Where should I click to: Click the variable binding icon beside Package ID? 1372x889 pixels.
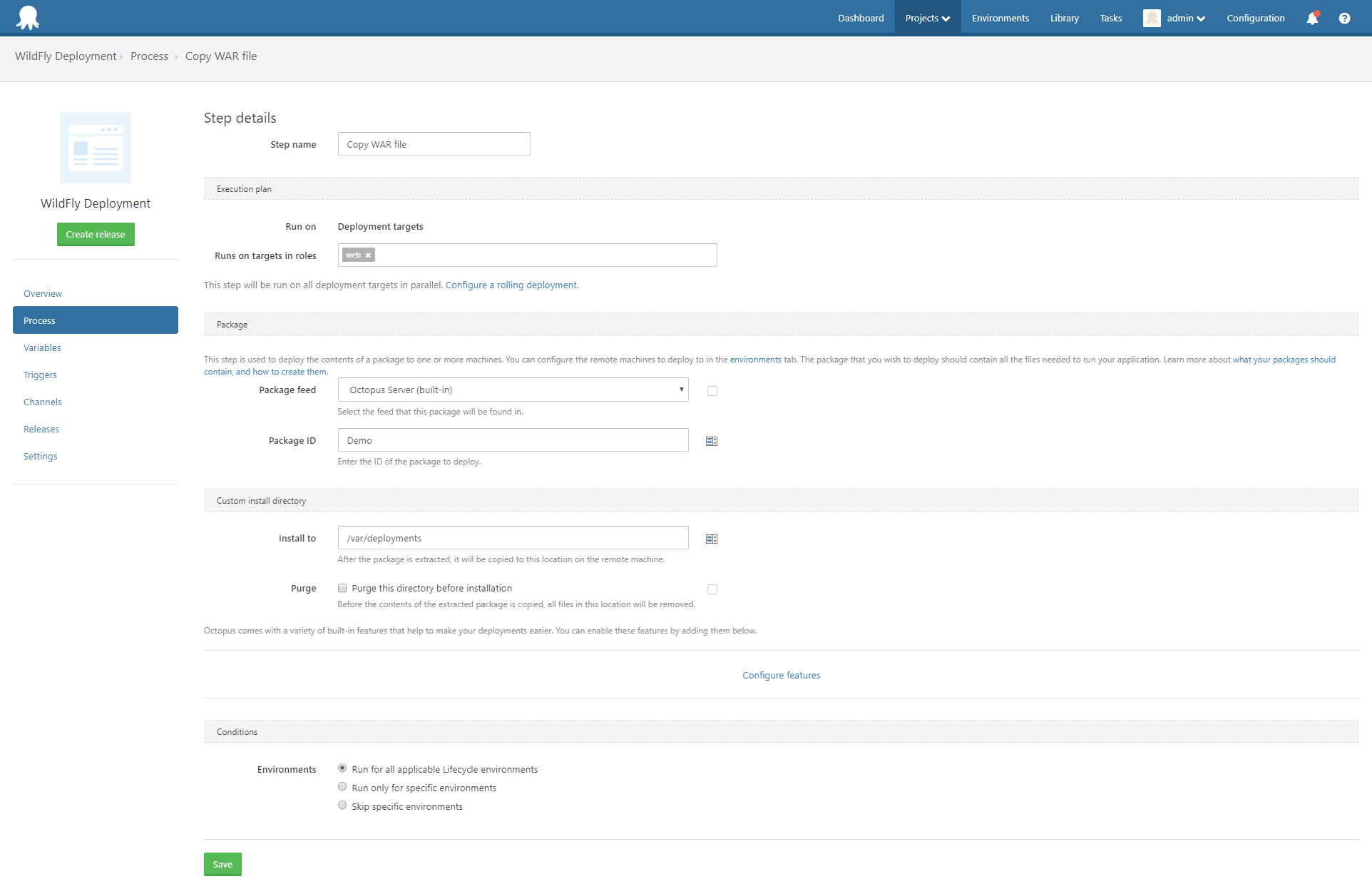tap(711, 441)
